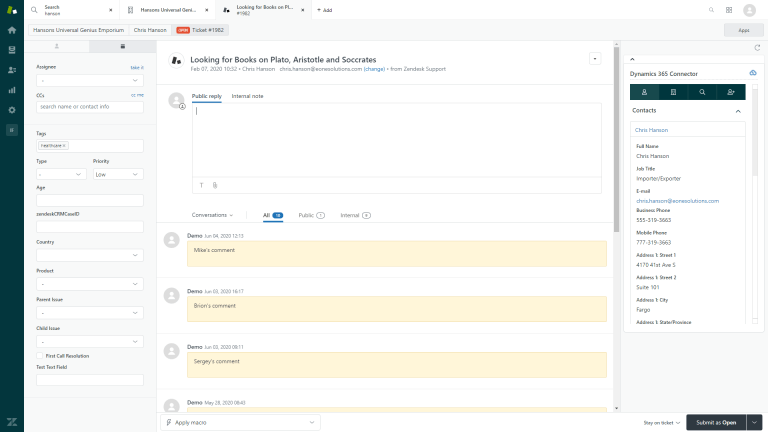
Task: Click the search magnifier in top bar
Action: point(711,10)
